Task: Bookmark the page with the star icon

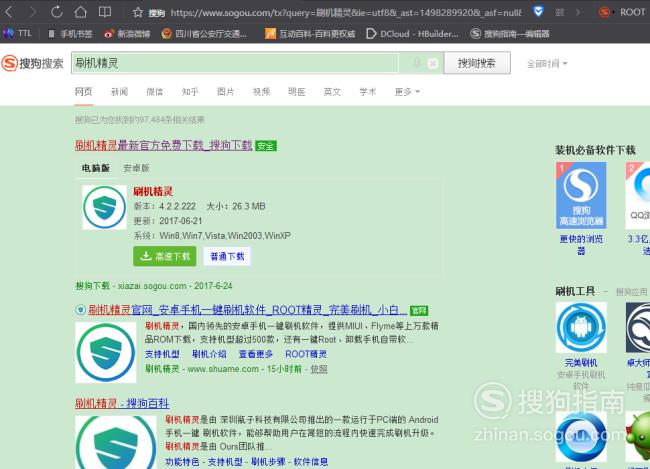Action: click(138, 13)
